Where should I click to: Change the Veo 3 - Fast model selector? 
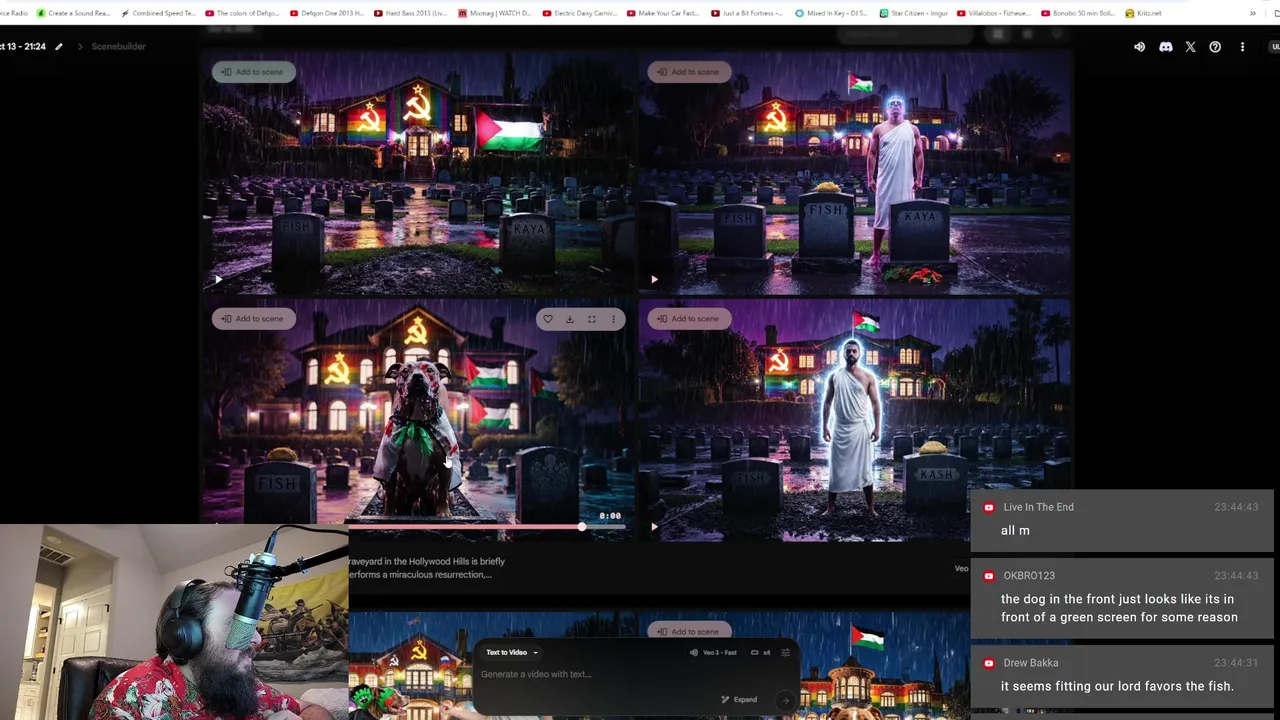(x=713, y=653)
